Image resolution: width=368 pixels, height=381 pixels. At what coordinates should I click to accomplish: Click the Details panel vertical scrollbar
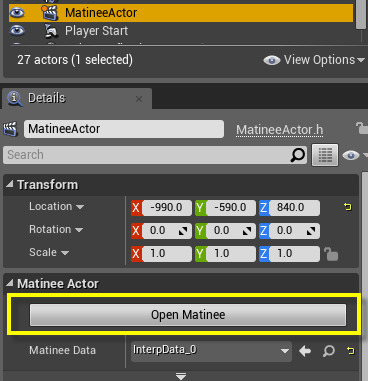pos(364,277)
